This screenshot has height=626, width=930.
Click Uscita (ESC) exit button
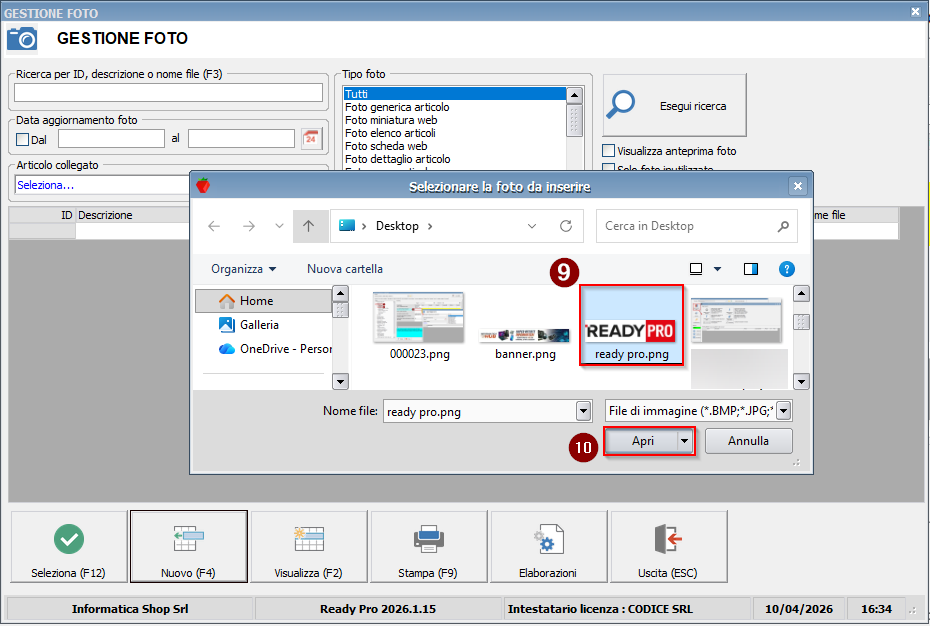[668, 547]
